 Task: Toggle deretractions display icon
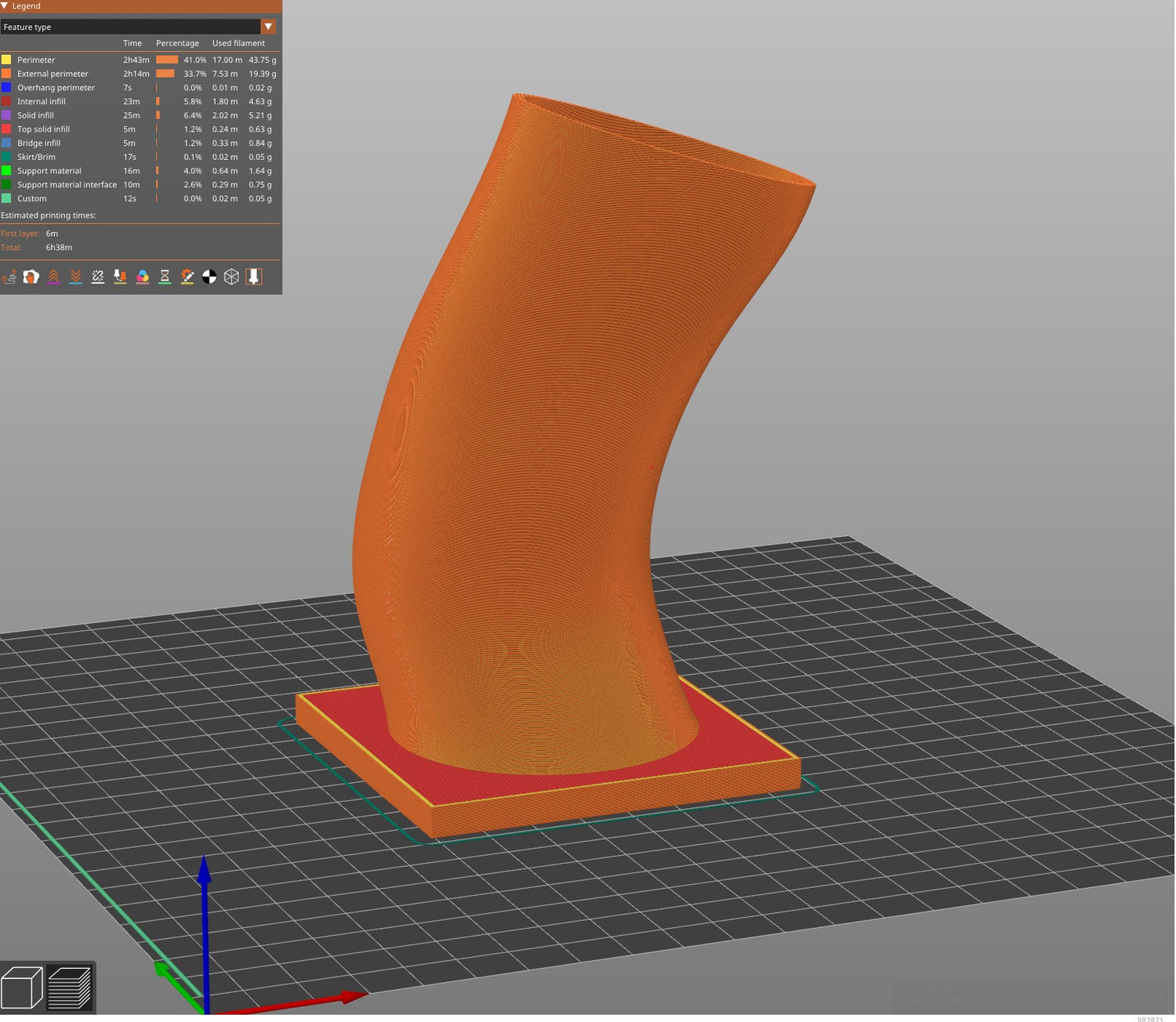(75, 277)
